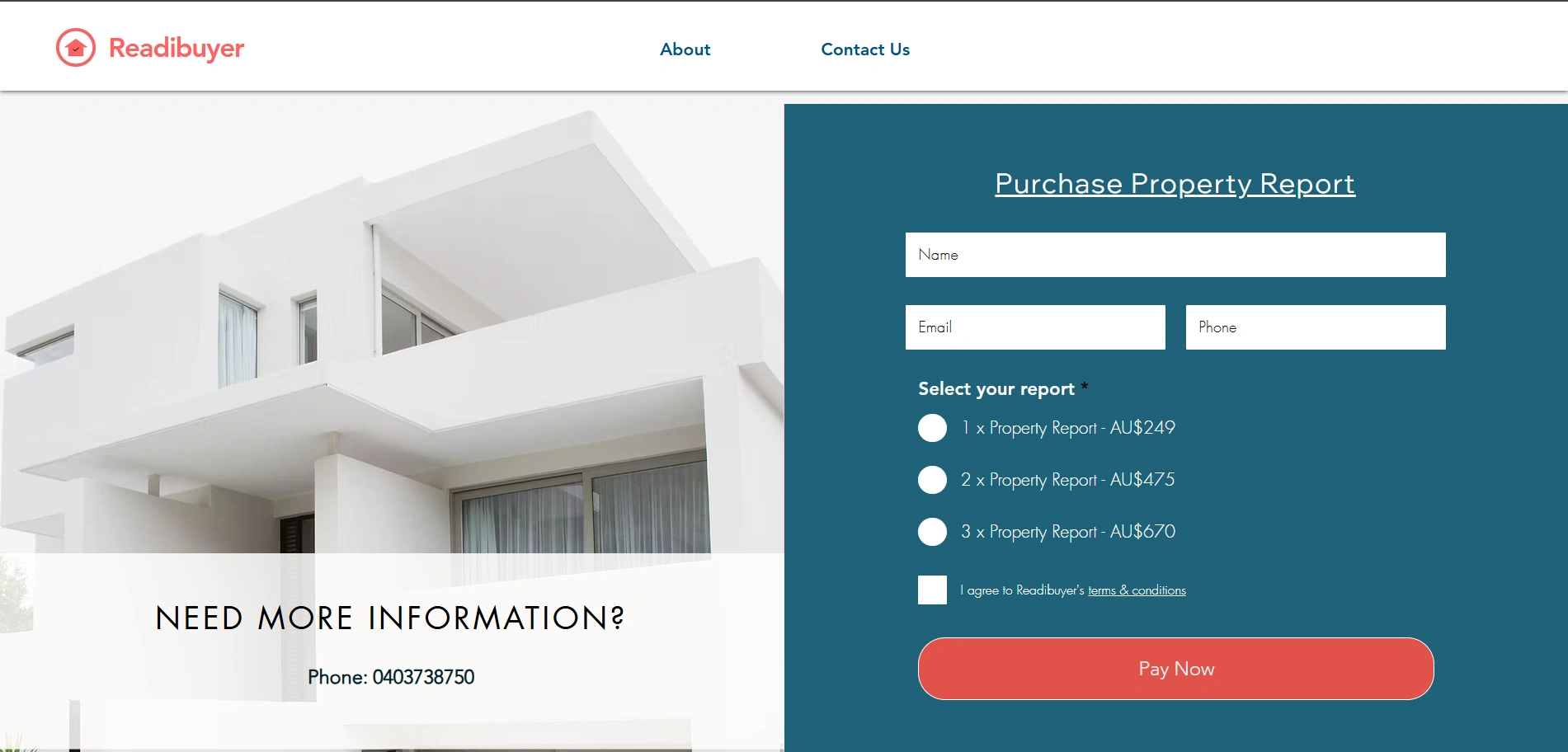Click the Readibuyer brand name text
The image size is (1568, 752).
pos(177,48)
